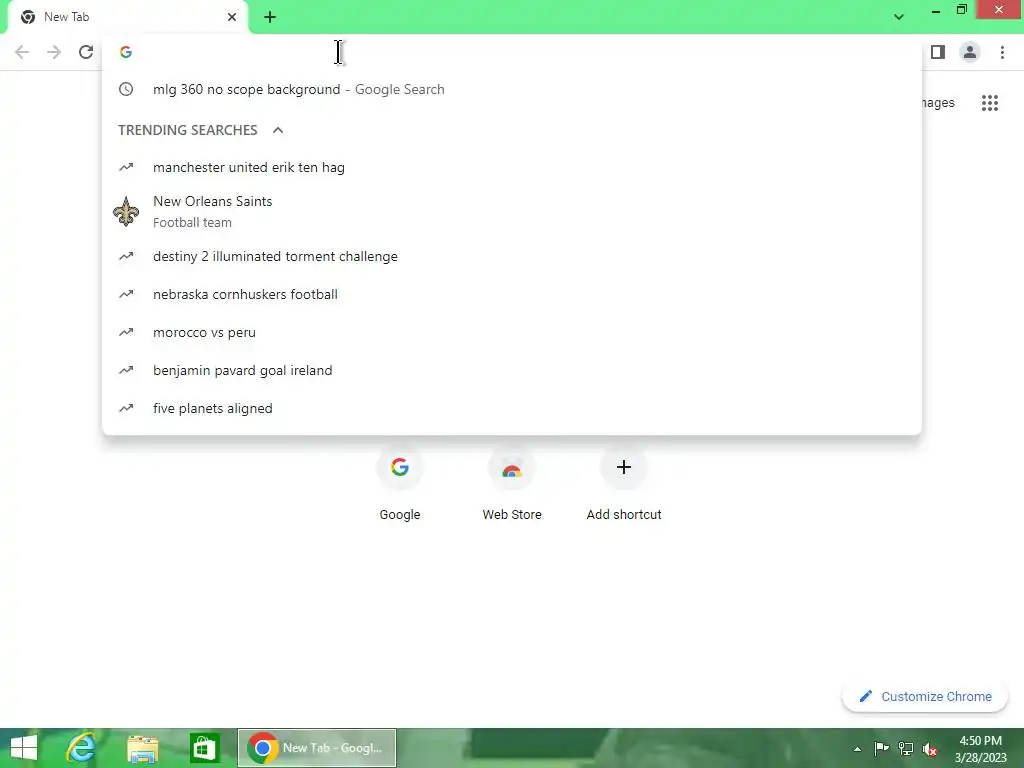Choose the New Orleans Saints suggestion
Viewport: 1024px width, 768px height.
tap(512, 212)
